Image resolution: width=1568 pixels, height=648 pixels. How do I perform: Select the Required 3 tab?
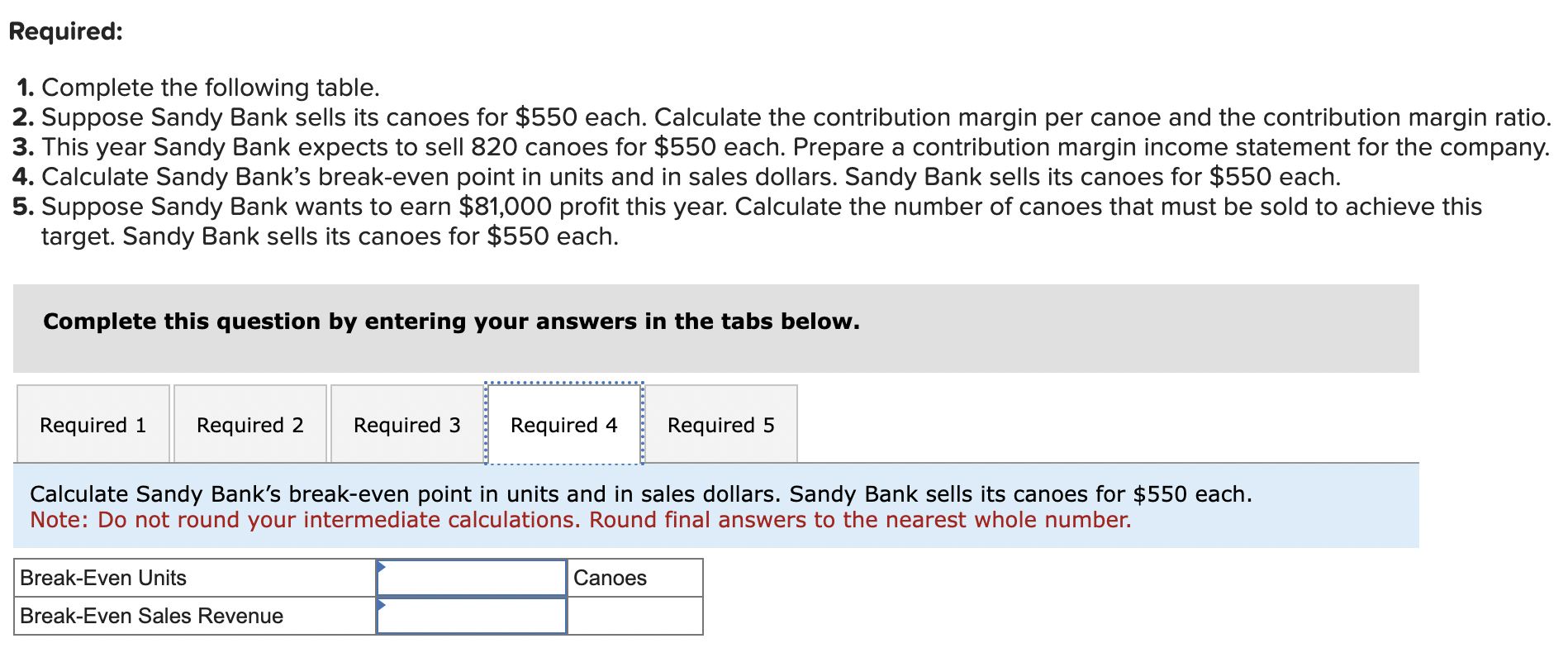(x=406, y=424)
